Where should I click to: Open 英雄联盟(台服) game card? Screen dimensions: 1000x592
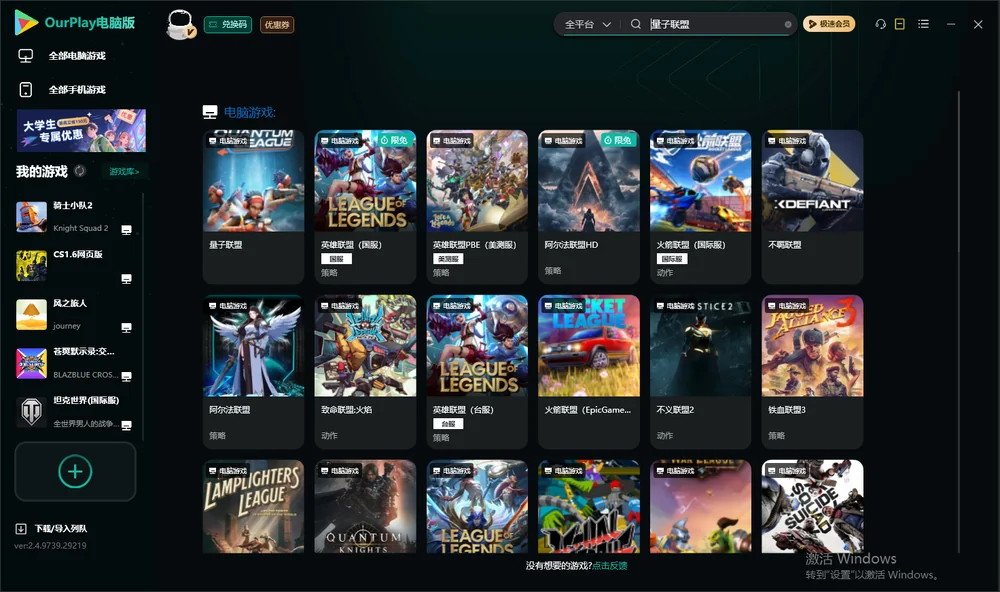click(477, 372)
